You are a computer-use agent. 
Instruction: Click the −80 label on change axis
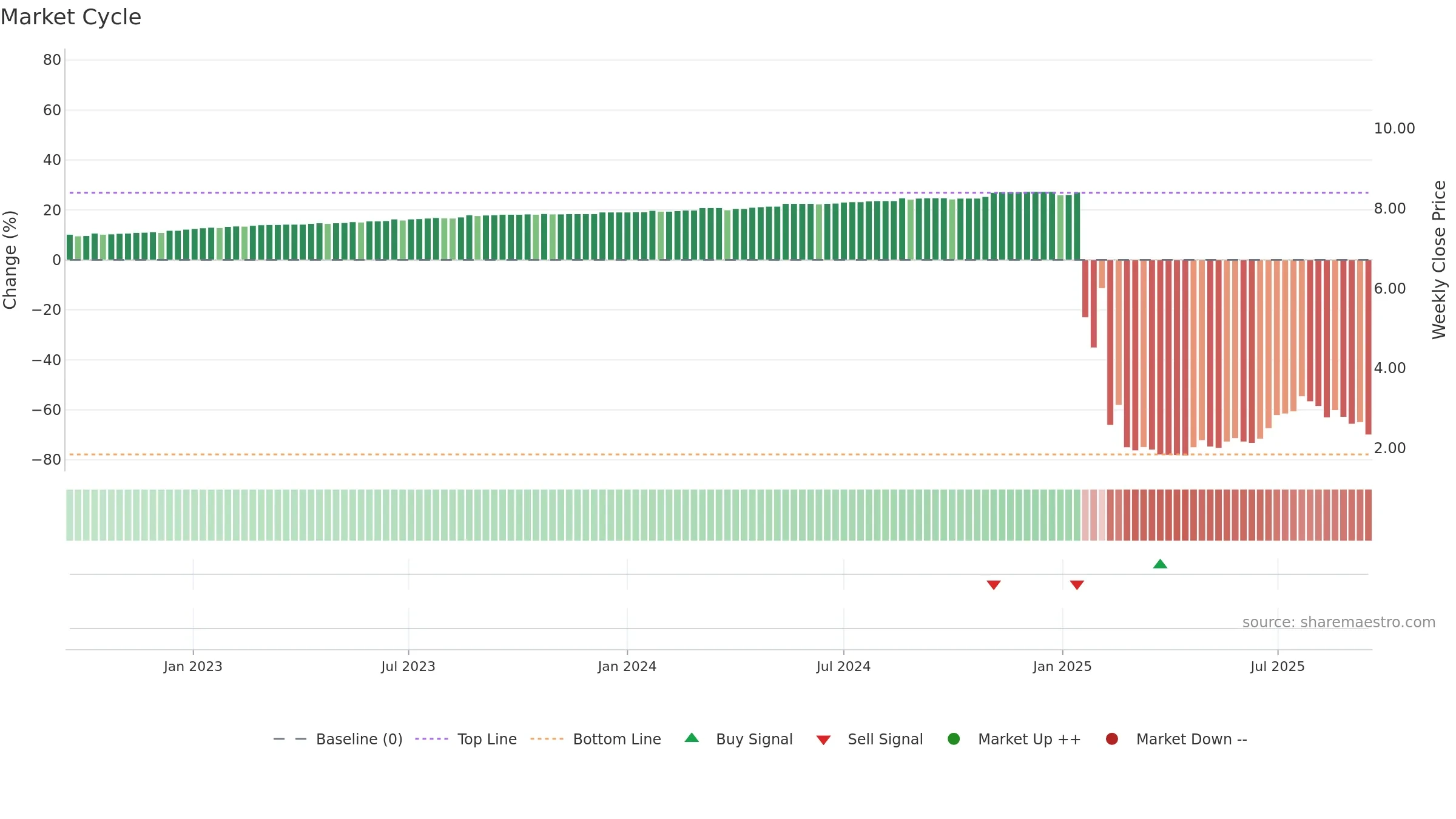[x=47, y=460]
